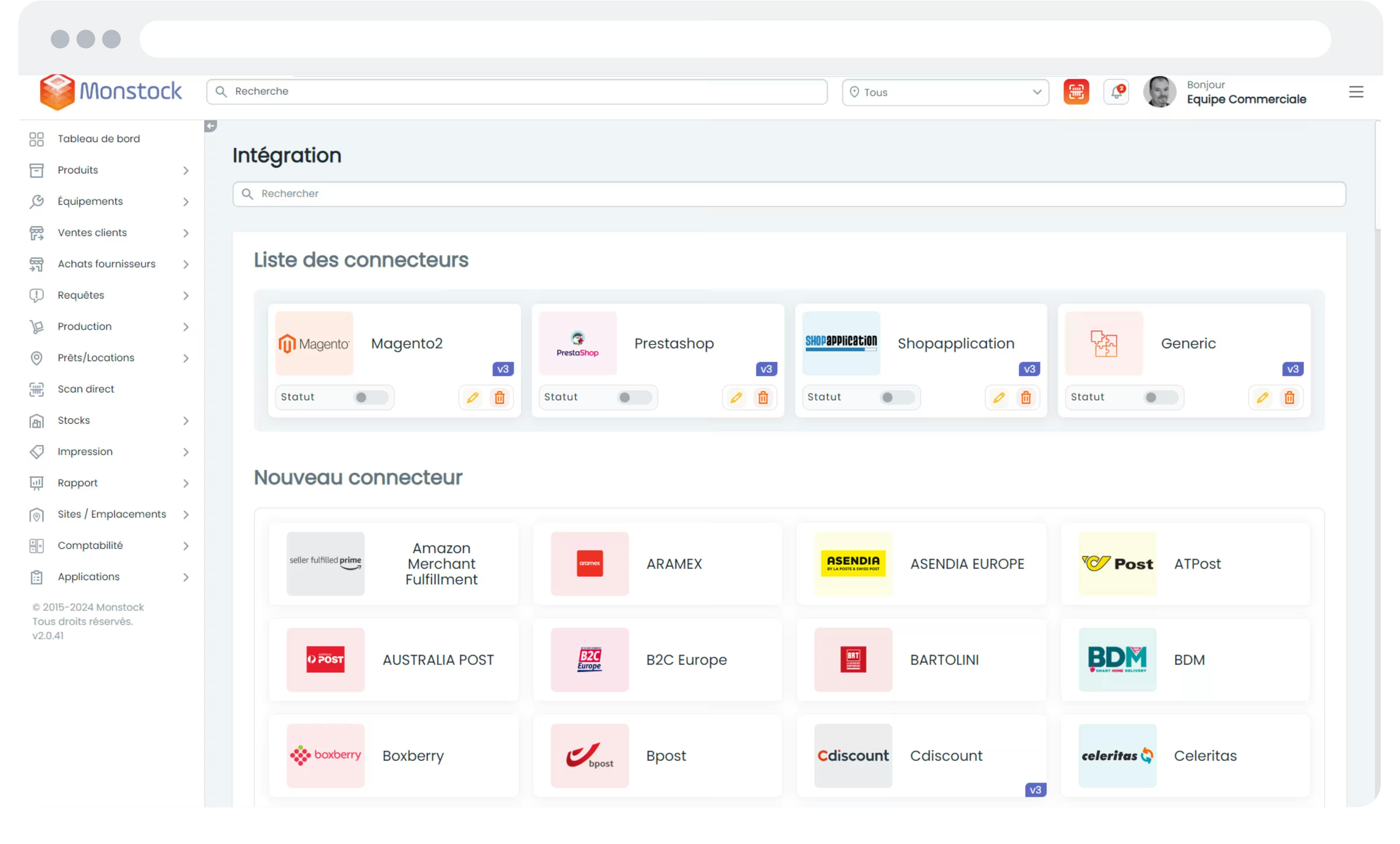Delete the Shopapplication connector

click(1025, 397)
